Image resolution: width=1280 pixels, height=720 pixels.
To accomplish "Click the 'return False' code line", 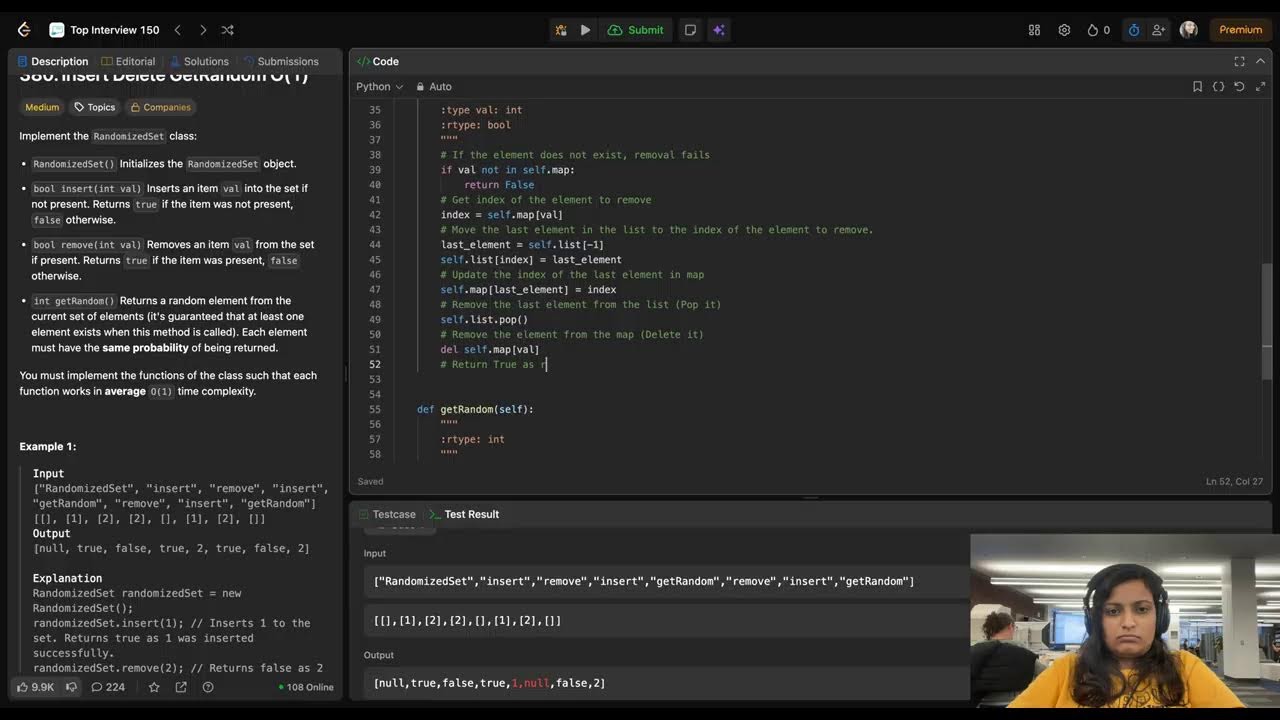I will pos(499,185).
